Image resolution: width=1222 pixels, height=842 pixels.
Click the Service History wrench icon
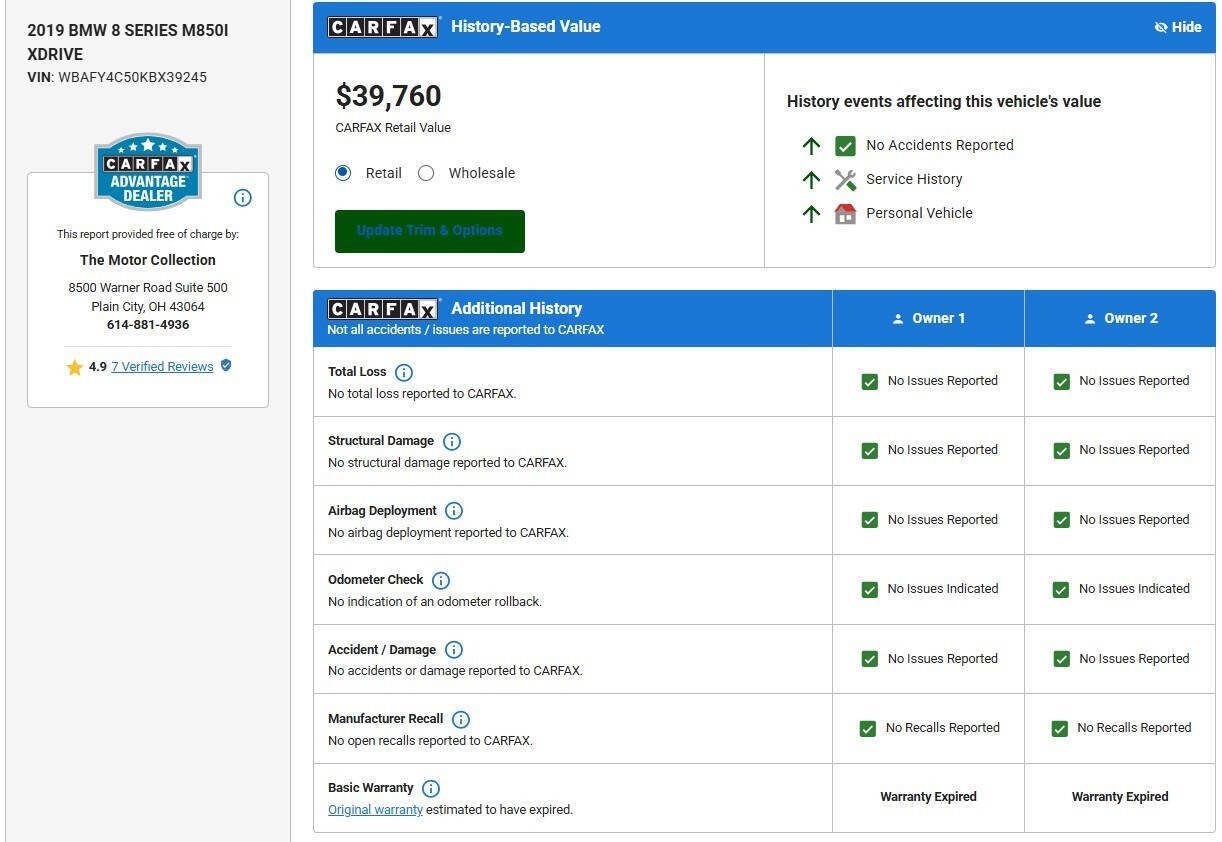pos(845,180)
